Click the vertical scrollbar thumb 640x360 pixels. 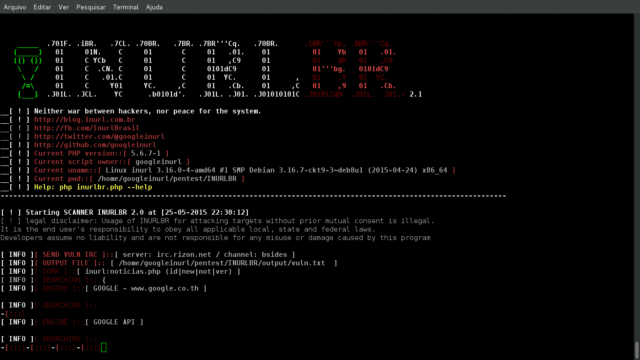(x=636, y=351)
